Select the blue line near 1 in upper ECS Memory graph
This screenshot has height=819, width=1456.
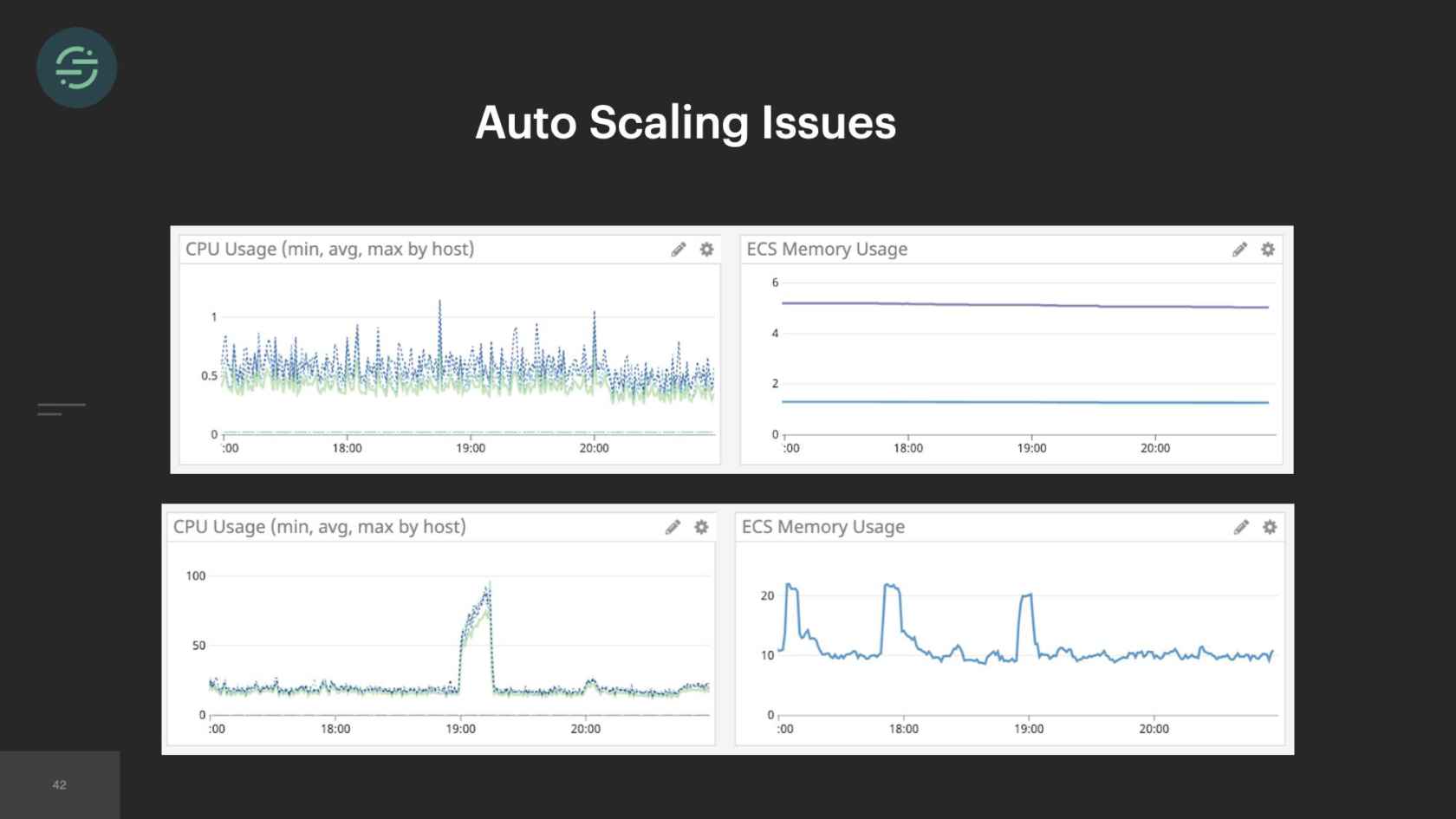(x=1024, y=402)
